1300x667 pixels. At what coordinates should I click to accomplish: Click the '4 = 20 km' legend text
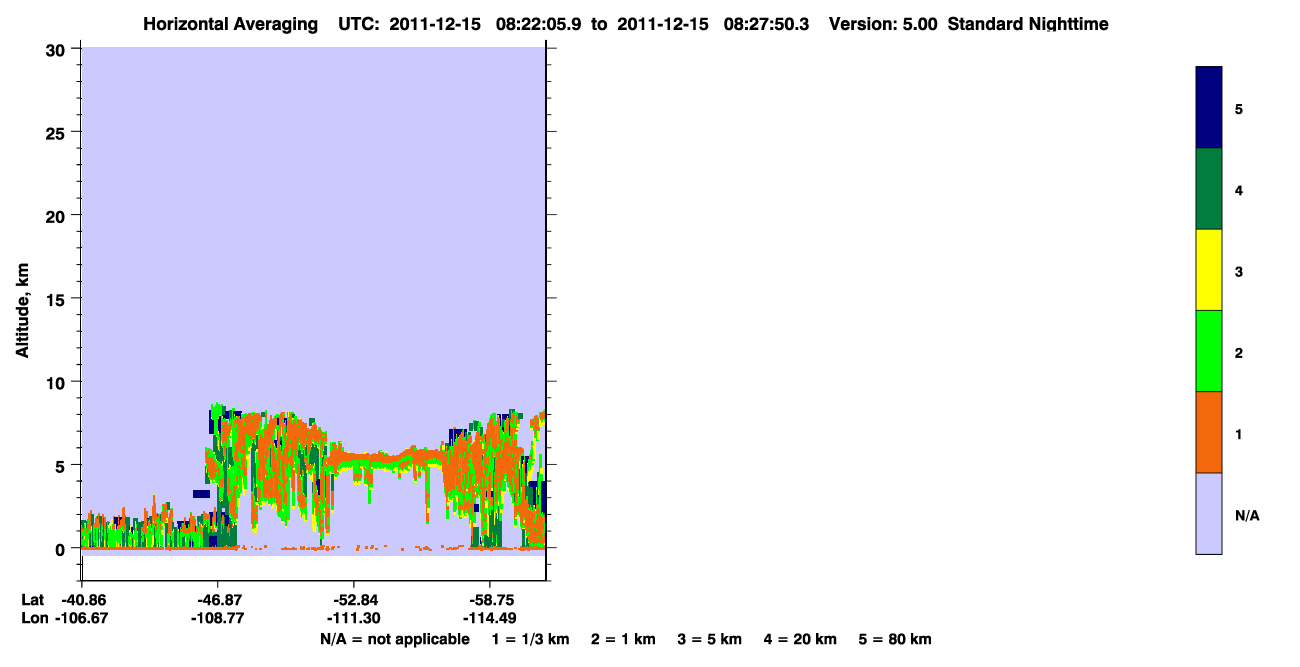pos(801,639)
